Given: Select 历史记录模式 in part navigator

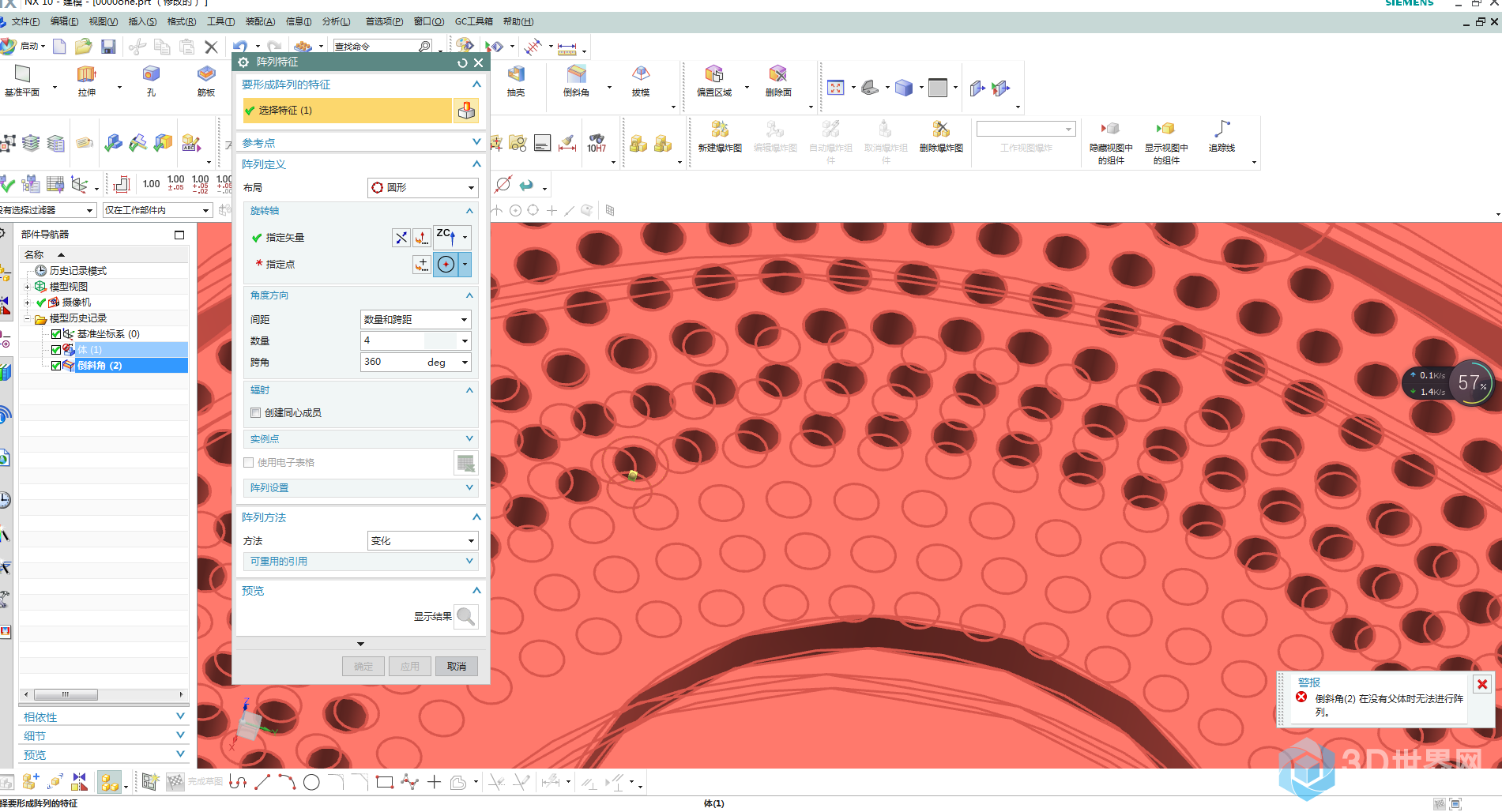Looking at the screenshot, I should pyautogui.click(x=77, y=271).
